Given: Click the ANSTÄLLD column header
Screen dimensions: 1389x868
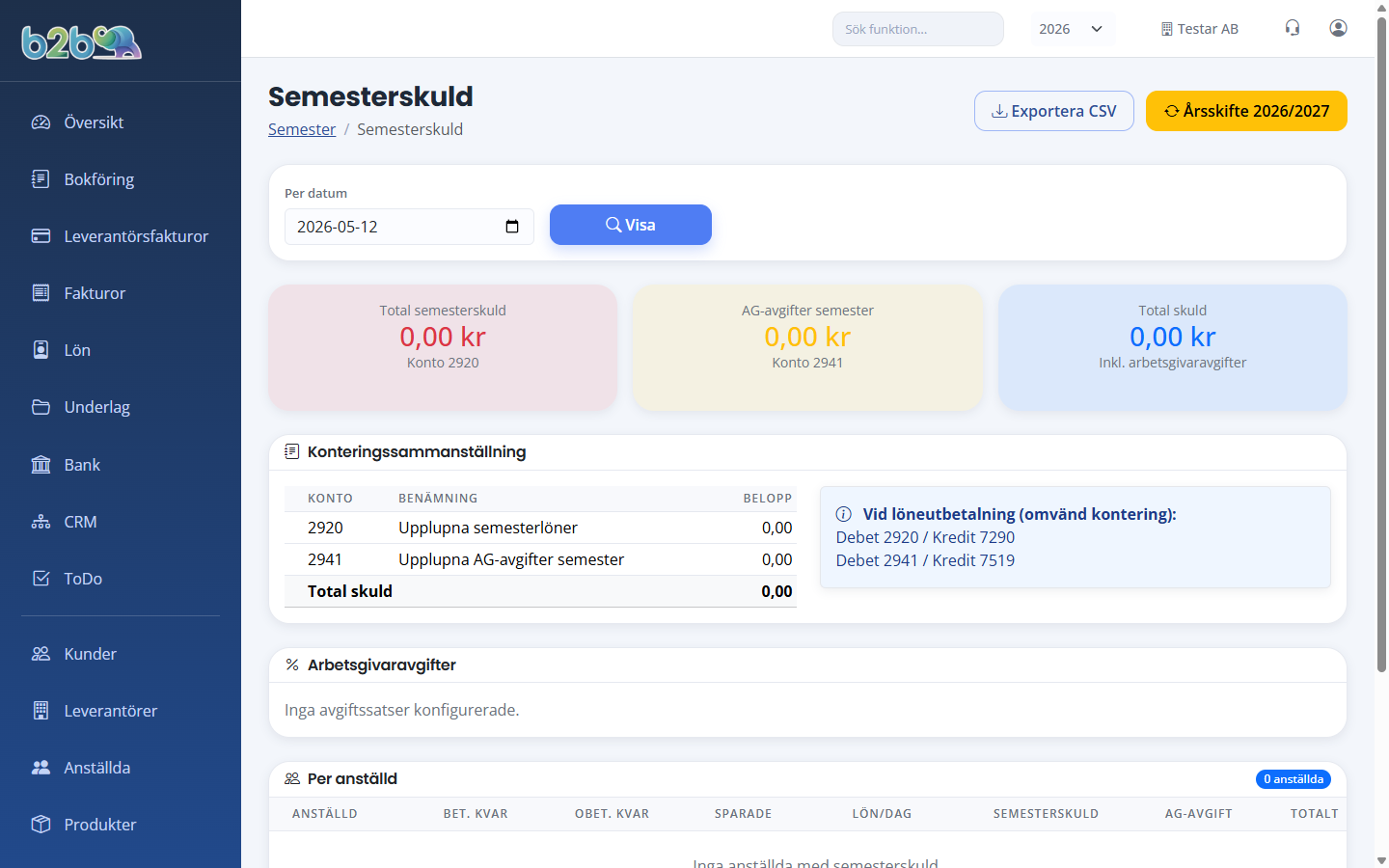Looking at the screenshot, I should [x=325, y=814].
